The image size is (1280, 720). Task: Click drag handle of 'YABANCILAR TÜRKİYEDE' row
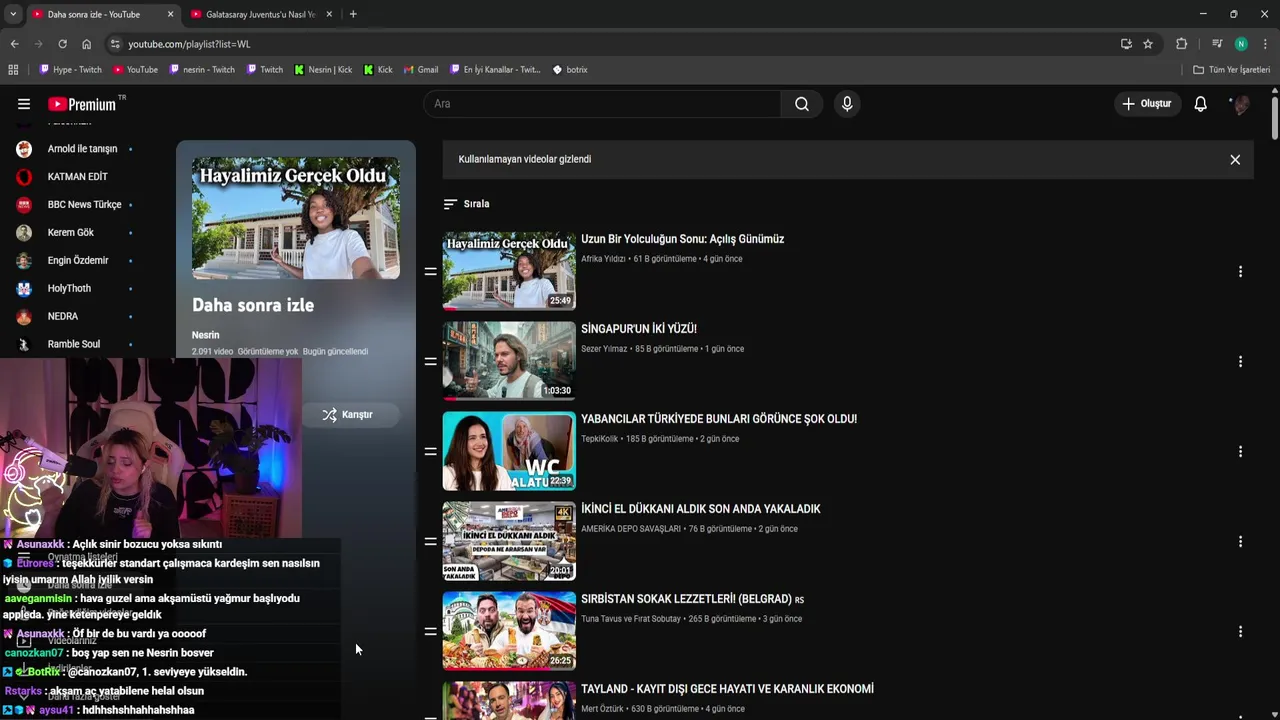[430, 451]
